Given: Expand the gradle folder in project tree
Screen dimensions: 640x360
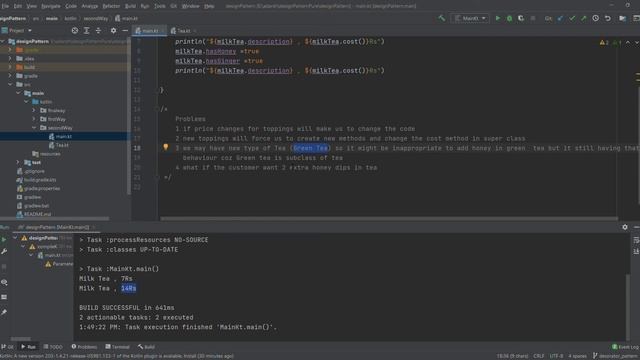Looking at the screenshot, I should click(11, 76).
